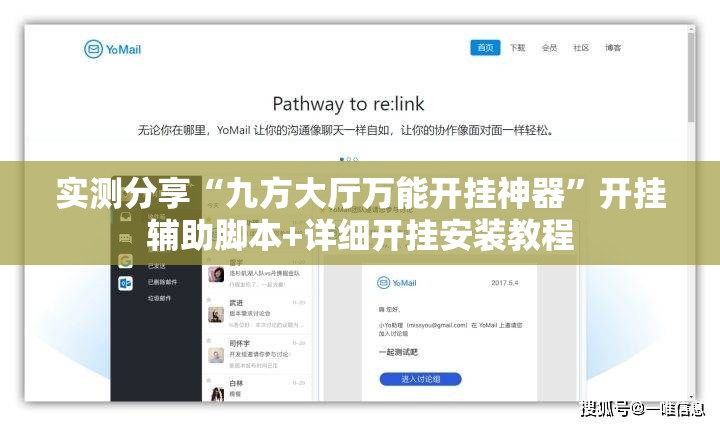Open the 已删除邮件 folder

coord(162,282)
